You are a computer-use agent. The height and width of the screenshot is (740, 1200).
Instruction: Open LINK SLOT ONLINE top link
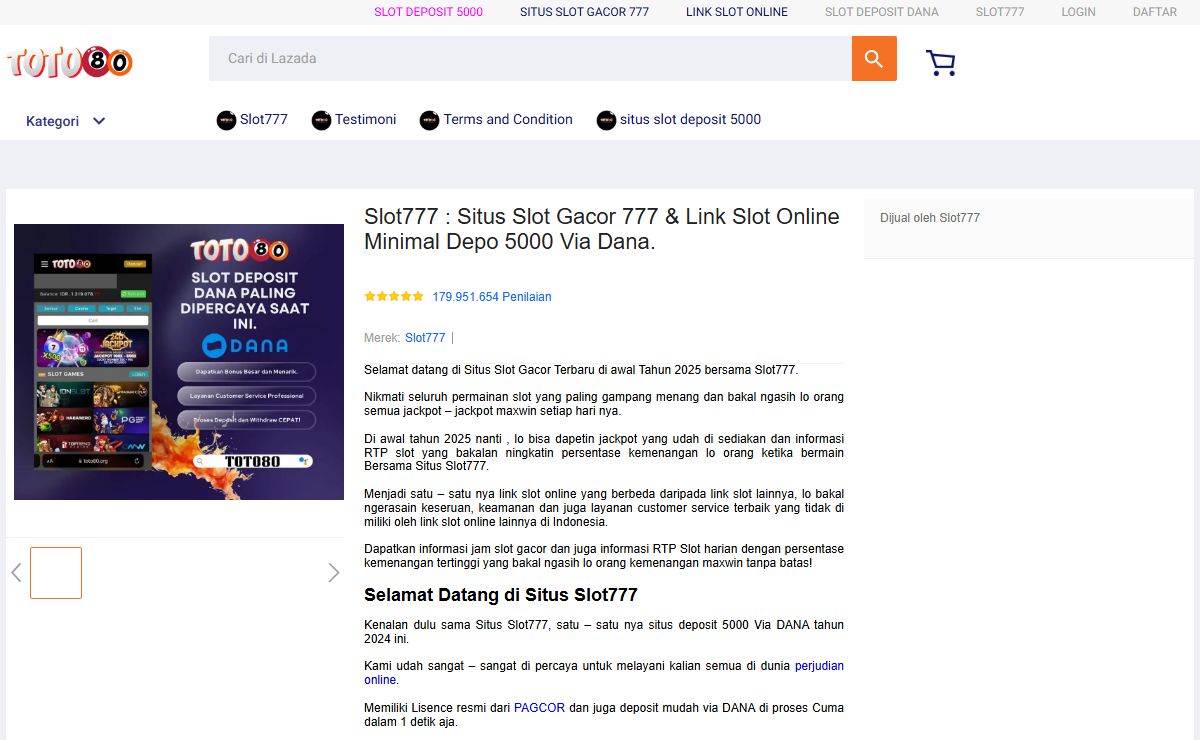(737, 12)
